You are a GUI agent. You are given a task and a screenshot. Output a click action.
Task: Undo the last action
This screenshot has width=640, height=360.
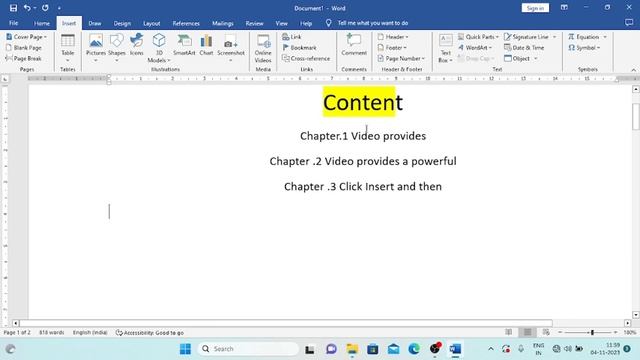(x=27, y=8)
